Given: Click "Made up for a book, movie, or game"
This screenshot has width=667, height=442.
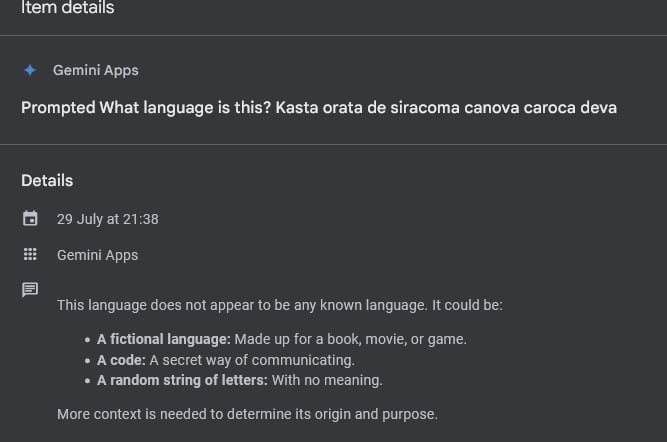Looking at the screenshot, I should tap(350, 339).
